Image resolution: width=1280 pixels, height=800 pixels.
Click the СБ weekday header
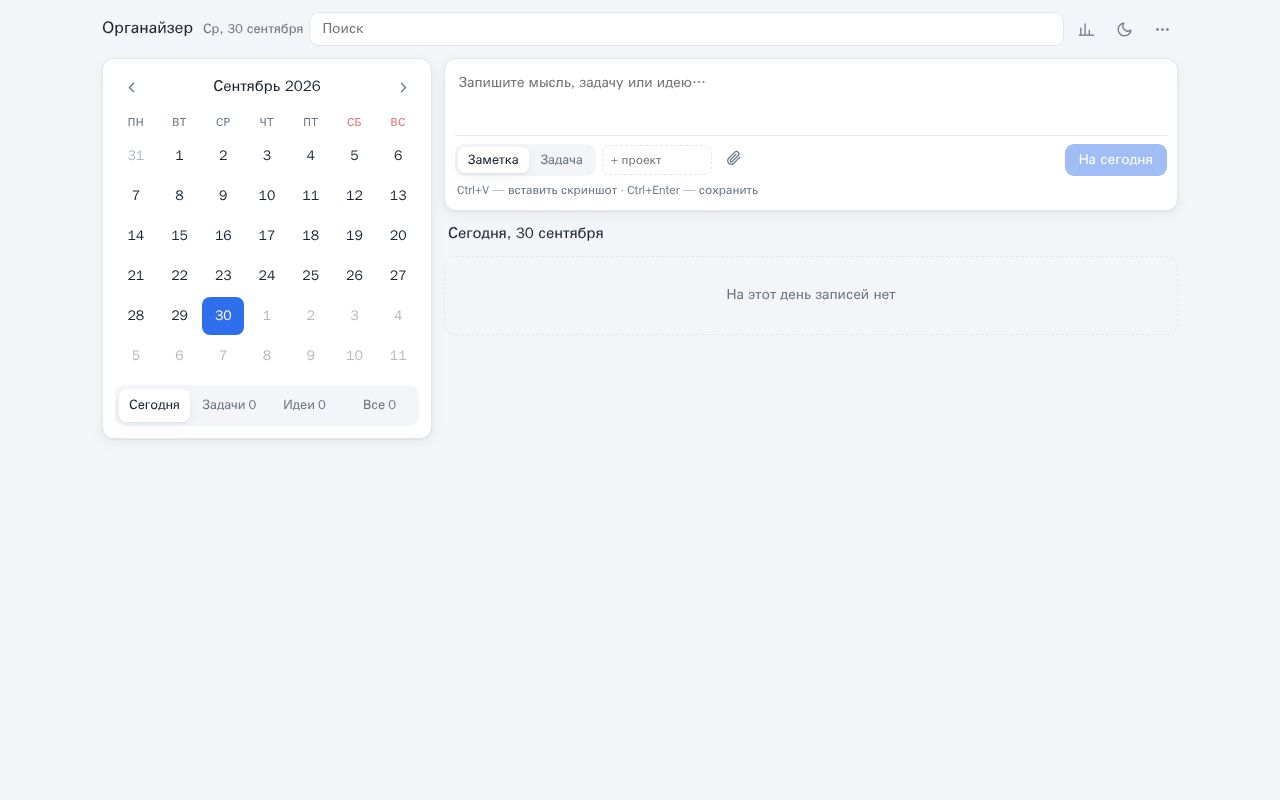(354, 123)
